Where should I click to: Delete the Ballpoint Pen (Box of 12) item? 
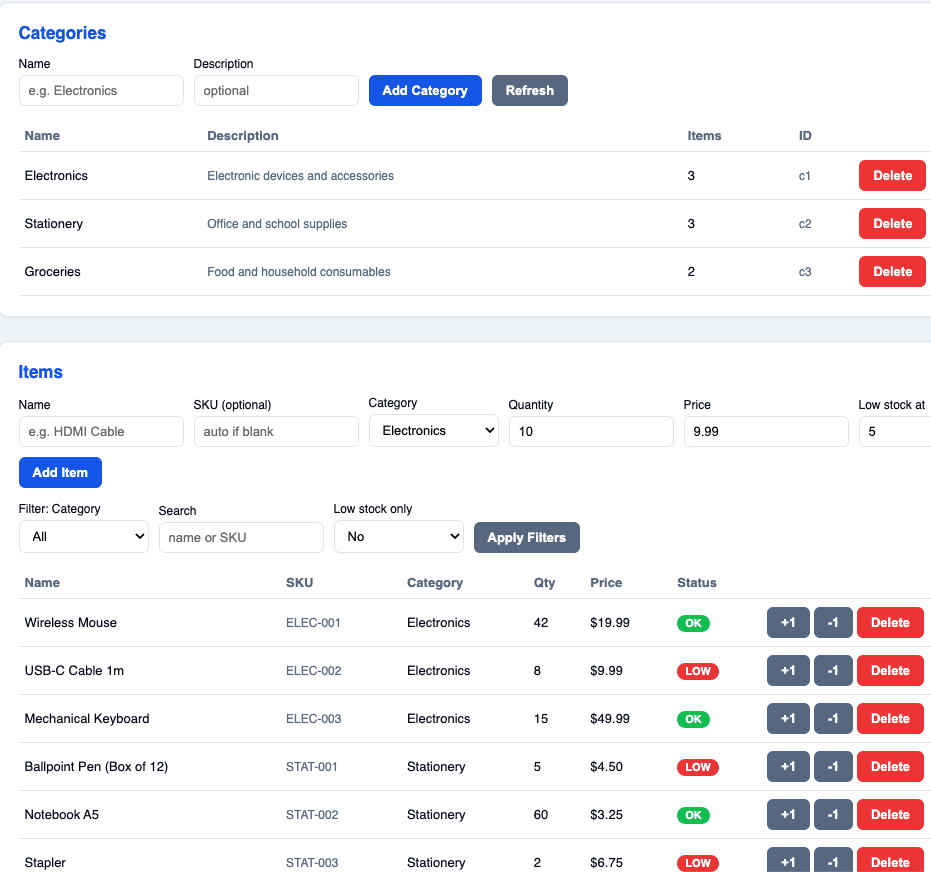tap(891, 767)
